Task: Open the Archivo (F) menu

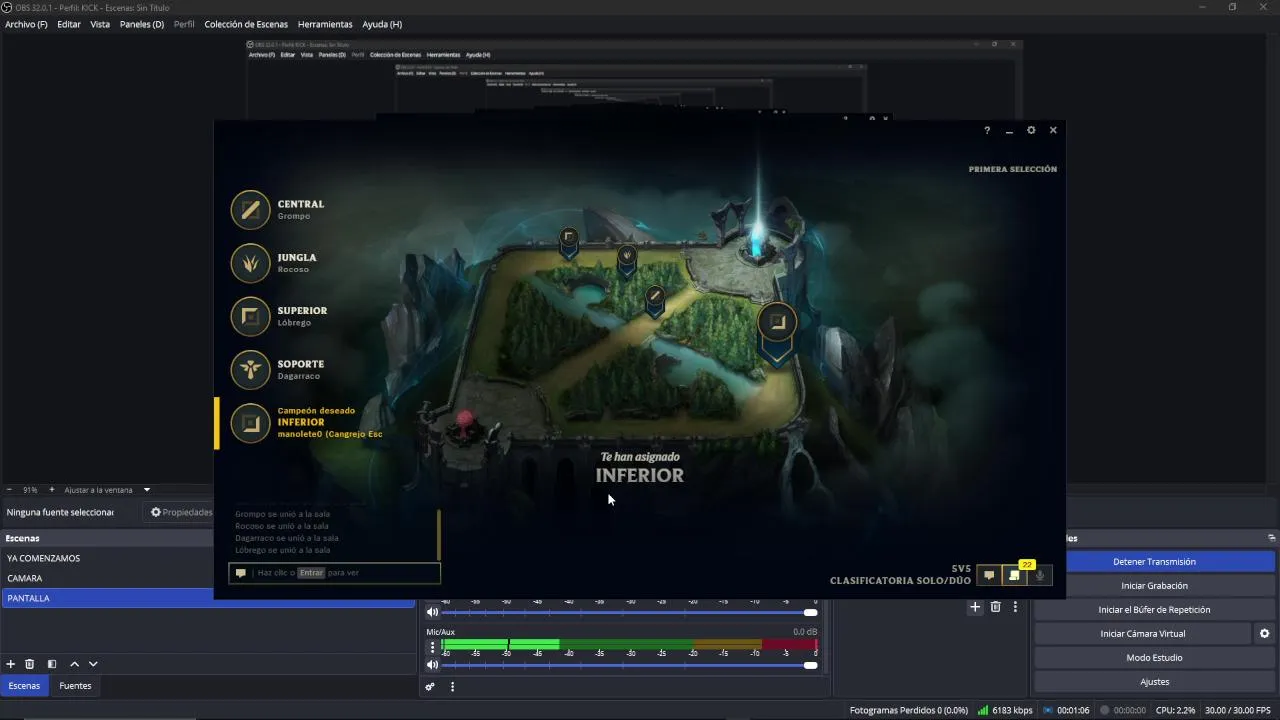Action: click(26, 24)
